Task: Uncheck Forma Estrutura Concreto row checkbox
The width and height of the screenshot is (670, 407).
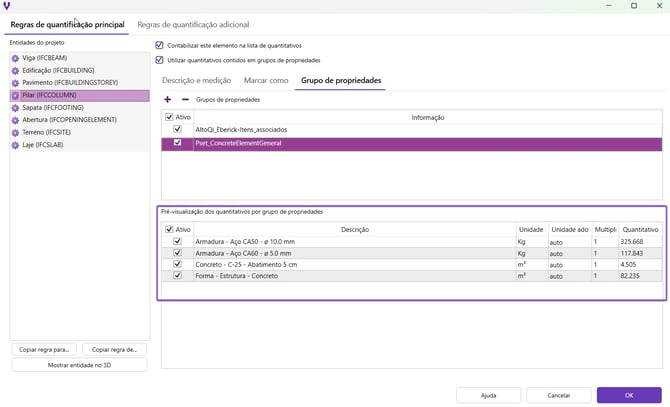Action: [x=177, y=275]
